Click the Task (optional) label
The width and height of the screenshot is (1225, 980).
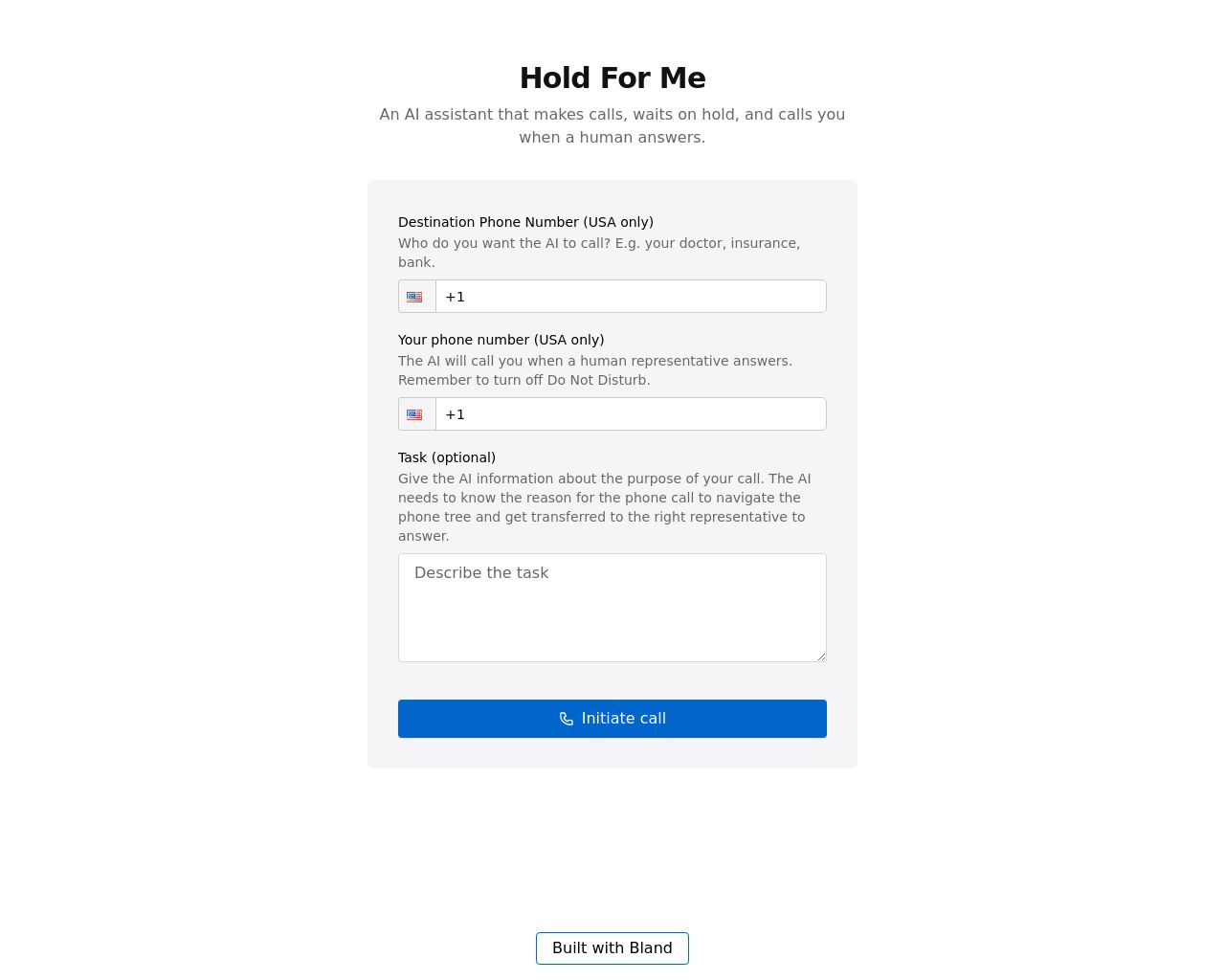coord(447,457)
